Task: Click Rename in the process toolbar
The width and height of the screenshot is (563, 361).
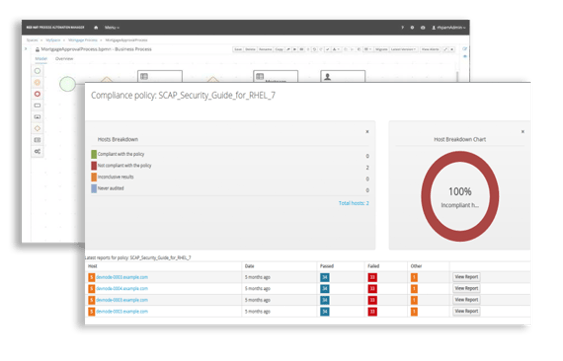Action: (266, 49)
